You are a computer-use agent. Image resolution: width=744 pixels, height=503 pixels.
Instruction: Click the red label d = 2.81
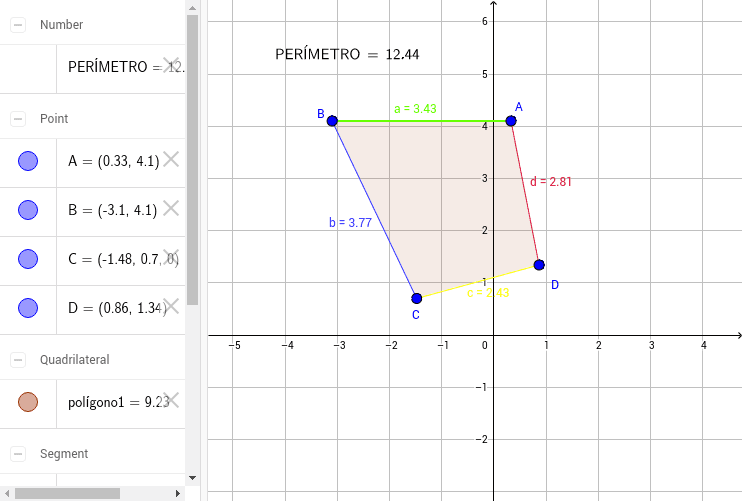pyautogui.click(x=550, y=182)
